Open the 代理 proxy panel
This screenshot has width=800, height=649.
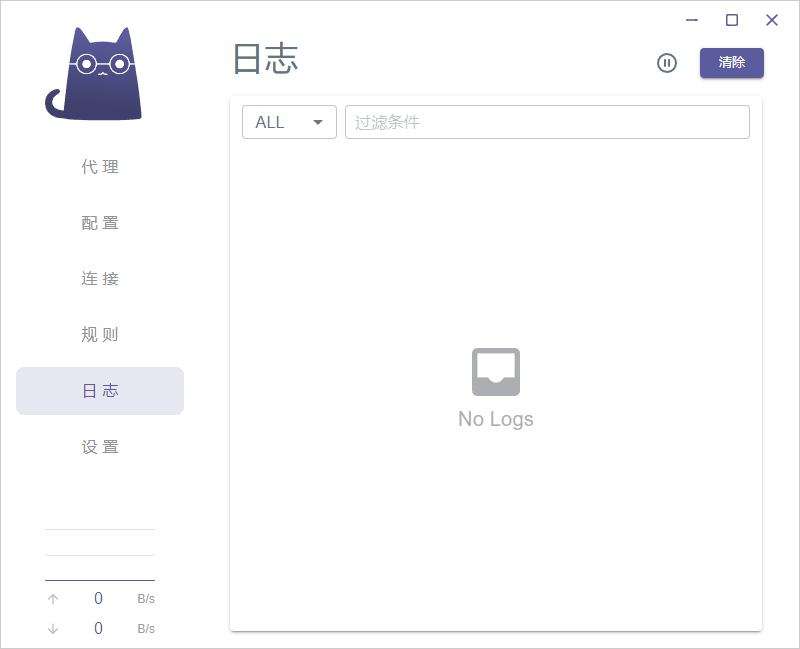point(99,167)
